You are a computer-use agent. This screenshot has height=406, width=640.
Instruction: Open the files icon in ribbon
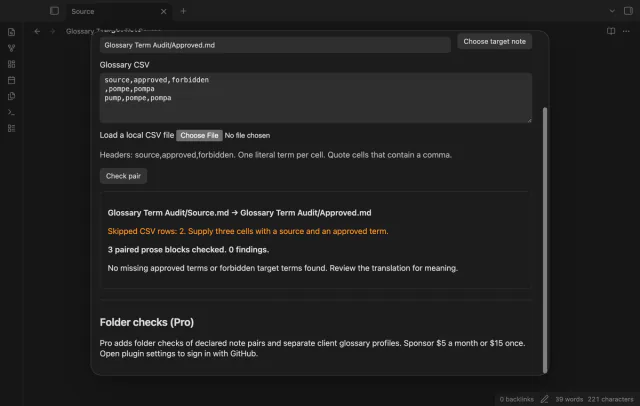[x=11, y=32]
